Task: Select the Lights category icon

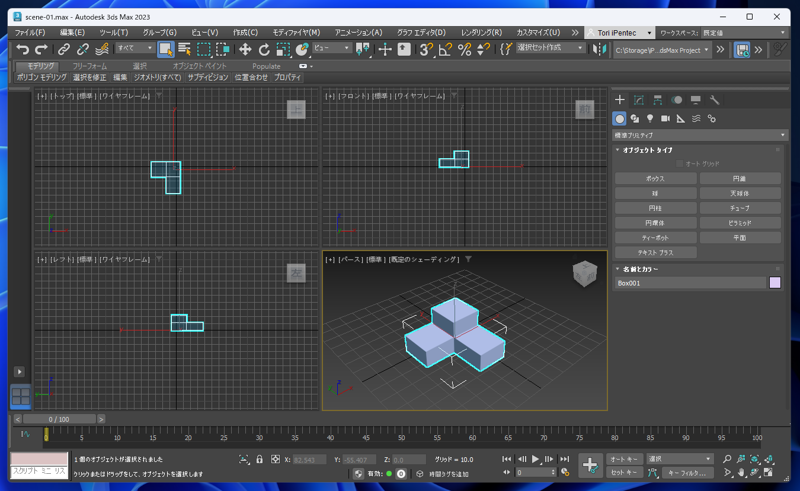Action: tap(650, 119)
